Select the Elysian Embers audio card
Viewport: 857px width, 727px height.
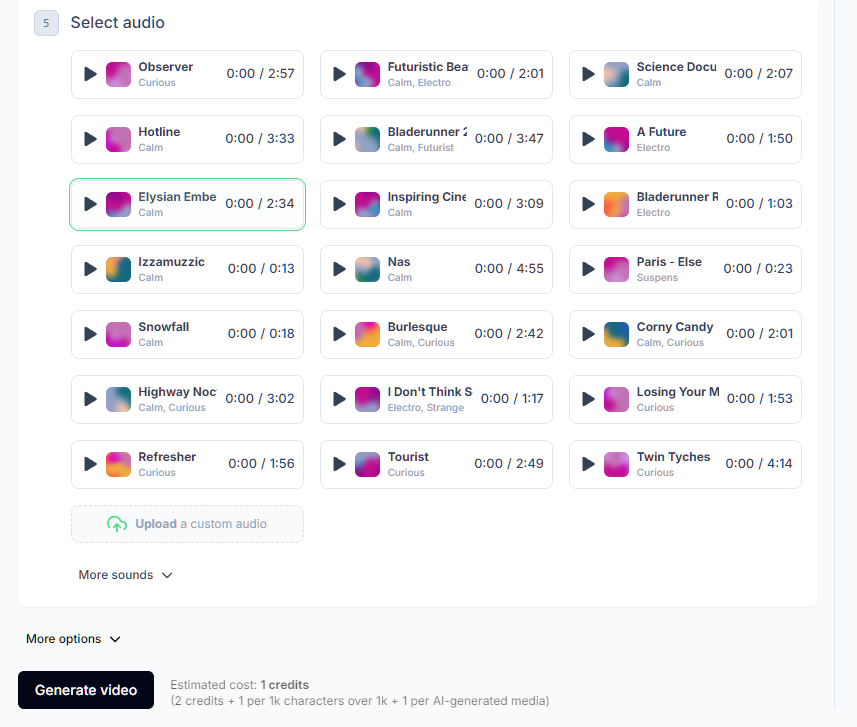(x=187, y=204)
